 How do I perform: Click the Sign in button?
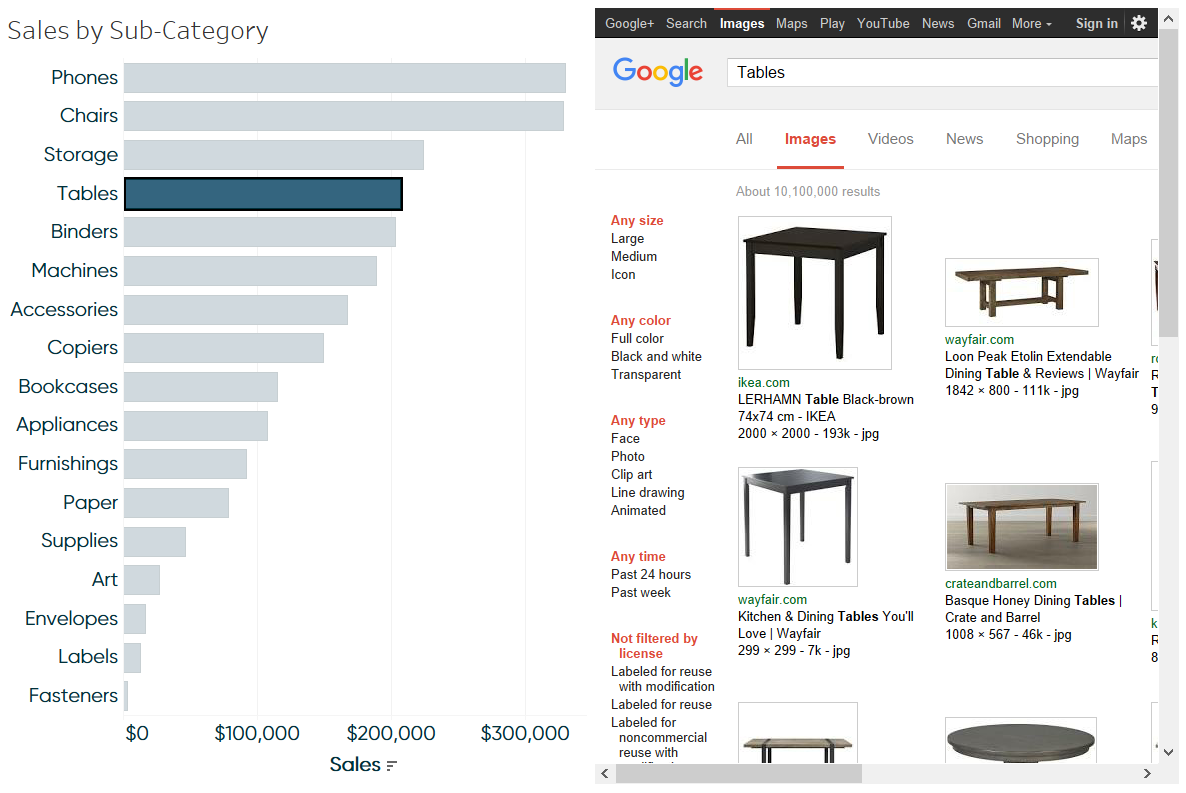pyautogui.click(x=1097, y=23)
